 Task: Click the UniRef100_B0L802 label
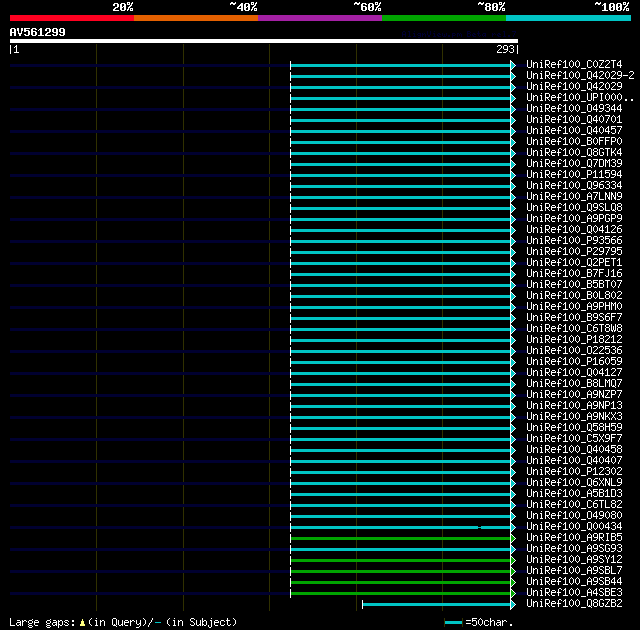[x=574, y=296]
